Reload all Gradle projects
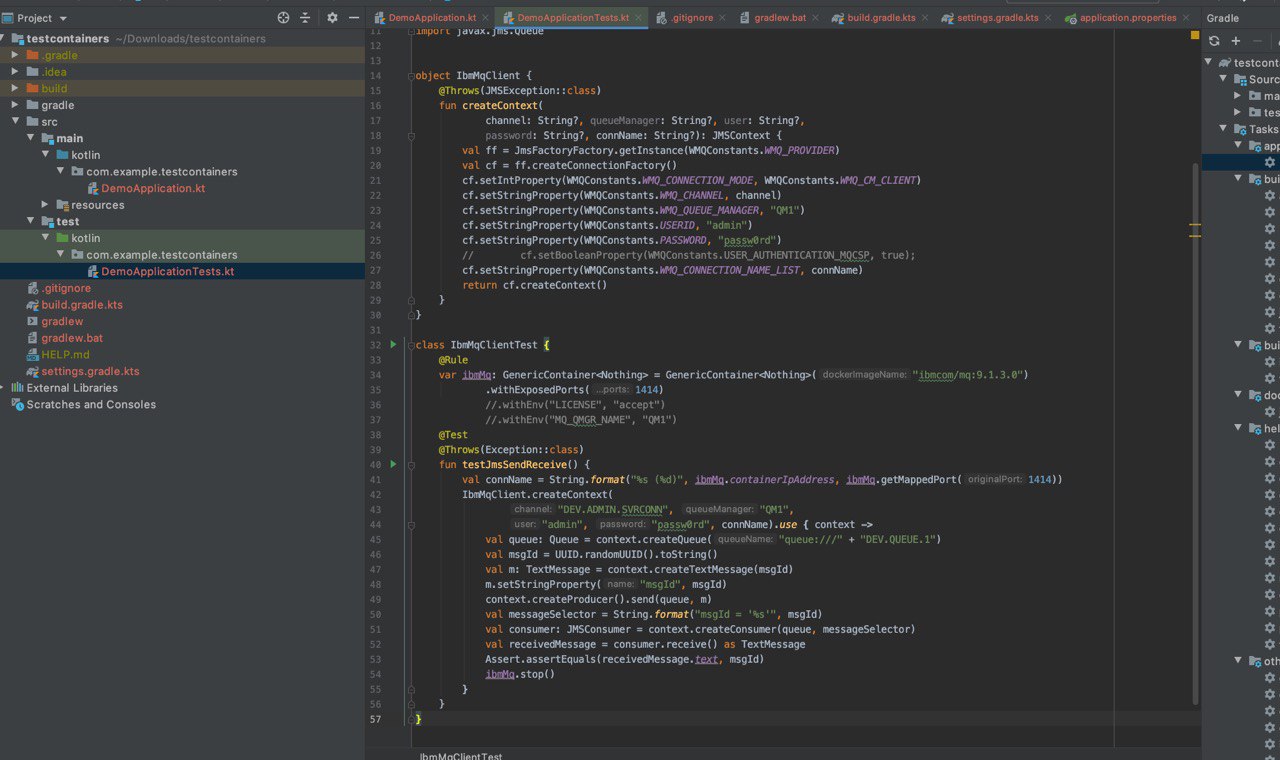 tap(1214, 41)
